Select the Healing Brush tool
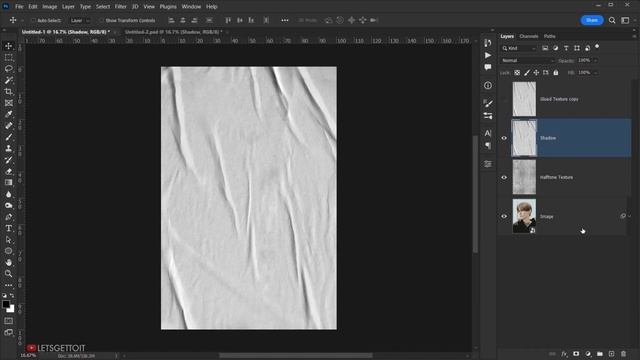 pyautogui.click(x=9, y=126)
